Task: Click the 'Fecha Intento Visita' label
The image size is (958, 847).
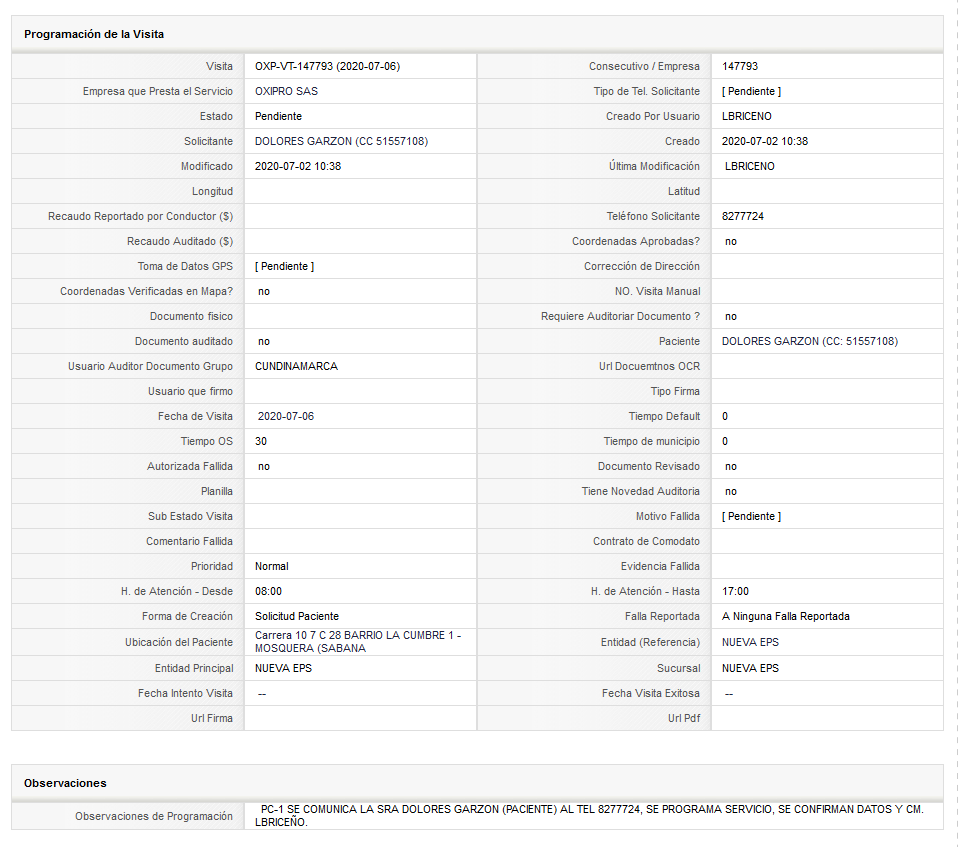Action: (185, 694)
